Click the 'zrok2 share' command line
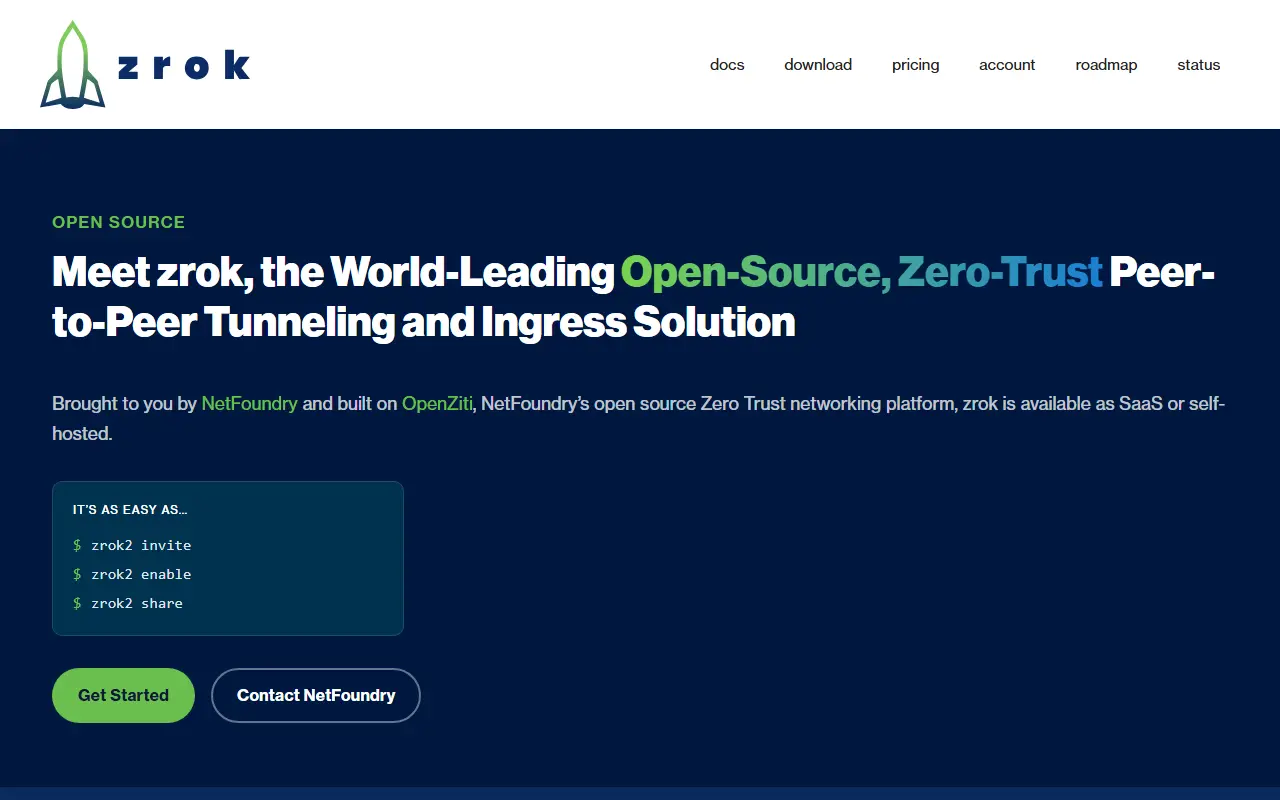Viewport: 1280px width, 800px height. [x=128, y=603]
